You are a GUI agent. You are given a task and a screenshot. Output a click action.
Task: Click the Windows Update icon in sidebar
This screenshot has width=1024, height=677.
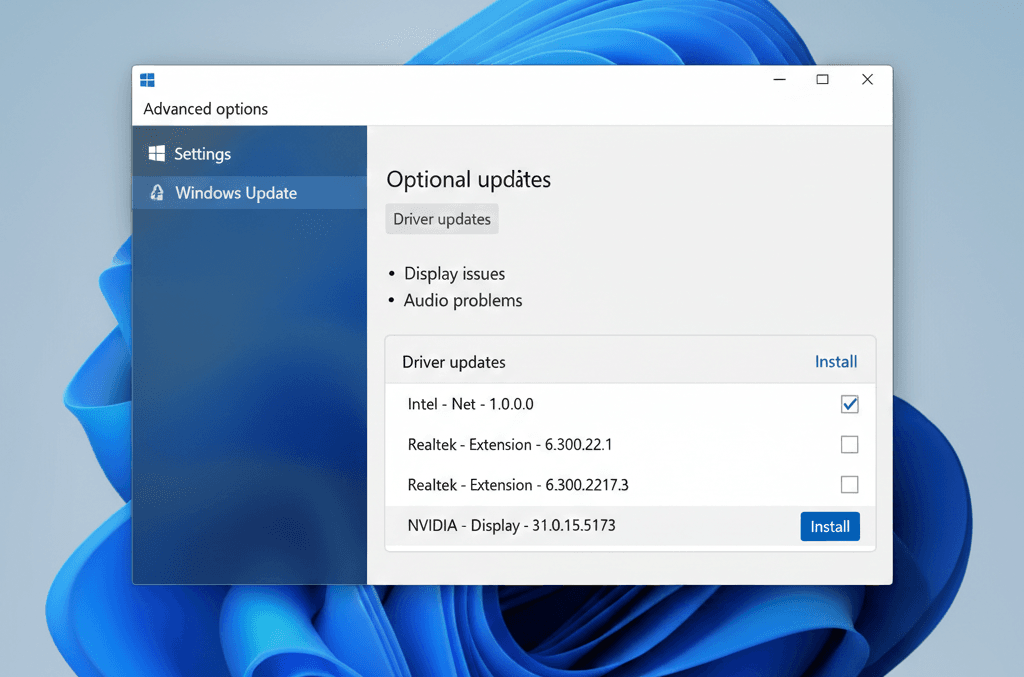[x=157, y=193]
